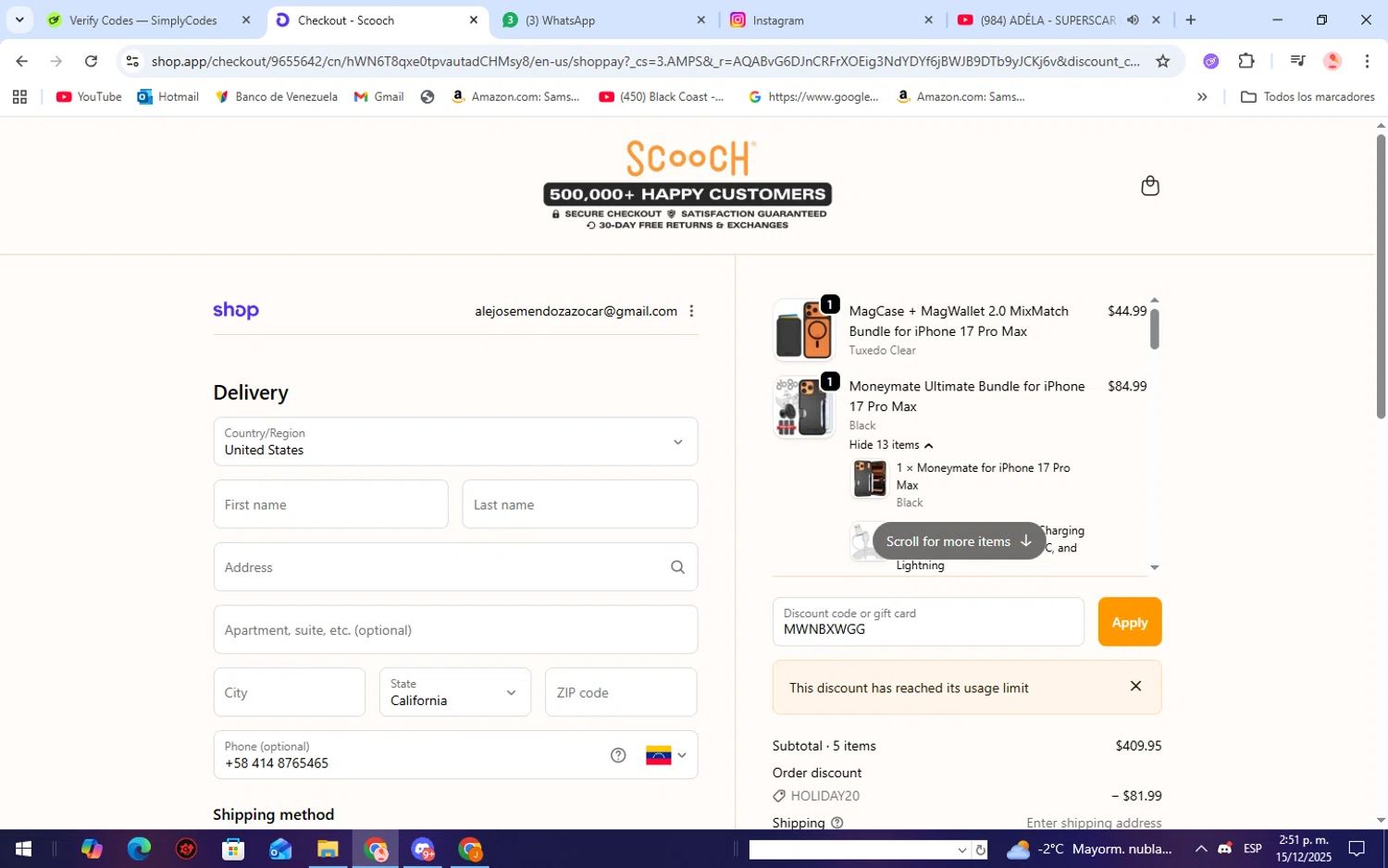Click the First name field
The image size is (1388, 868).
330,504
